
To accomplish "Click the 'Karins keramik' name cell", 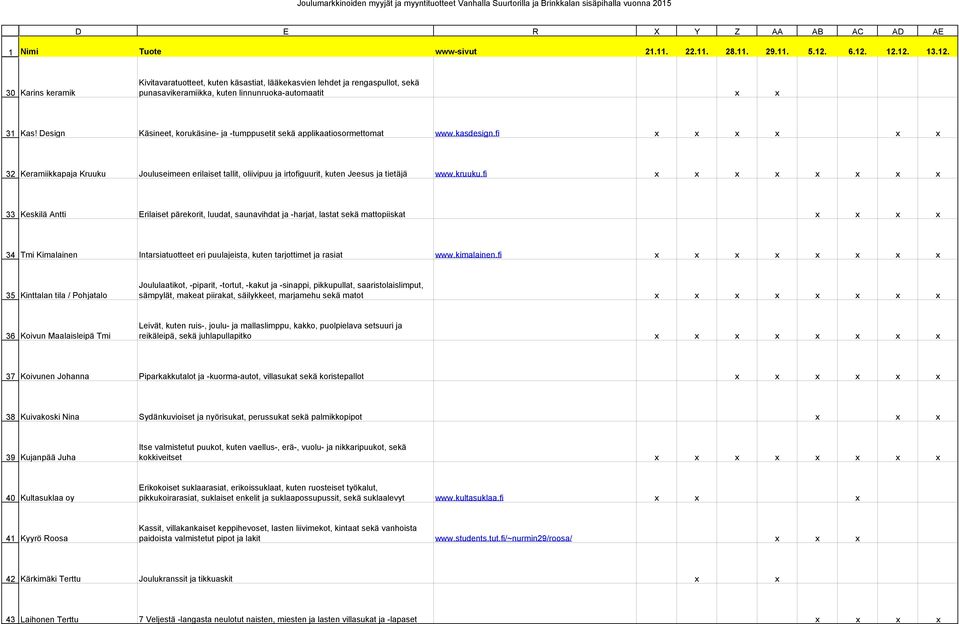I will tap(78, 78).
